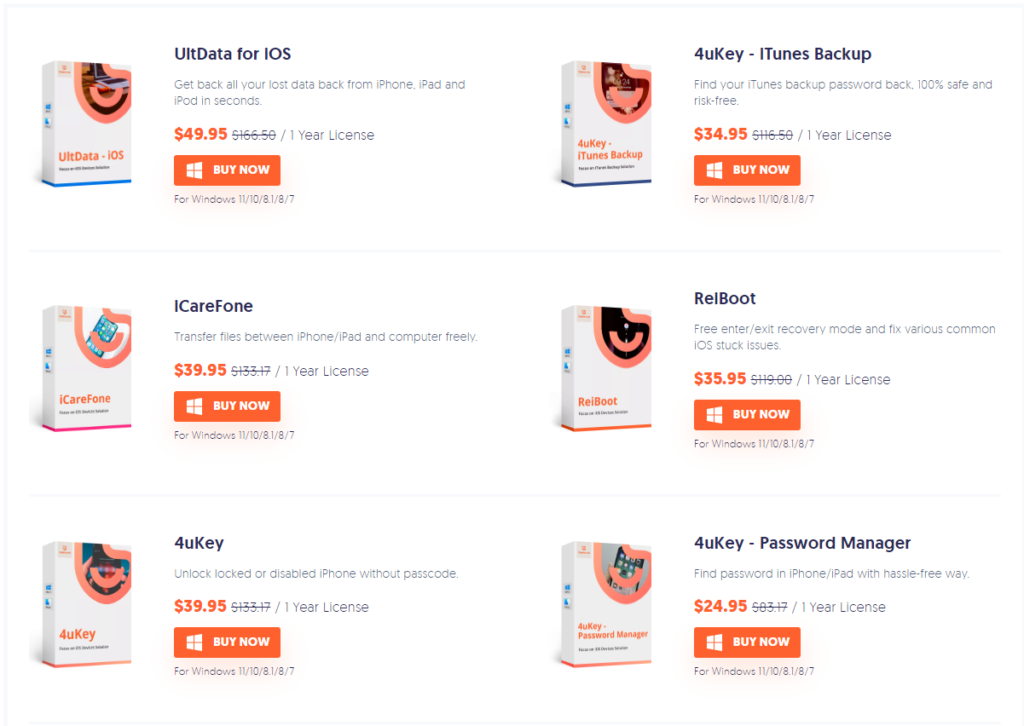Open the 4uKey - iTunes Backup title
The height and width of the screenshot is (726, 1024).
coord(782,54)
